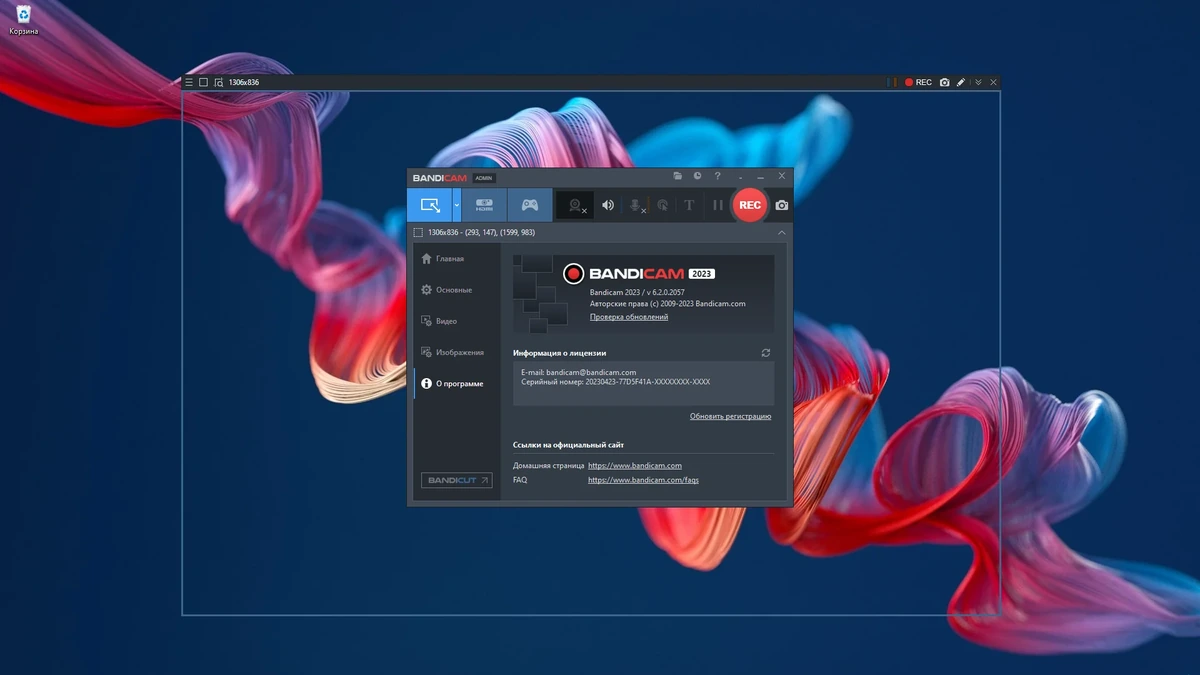Start recording with the big red REC button
This screenshot has width=1200, height=675.
pos(750,205)
